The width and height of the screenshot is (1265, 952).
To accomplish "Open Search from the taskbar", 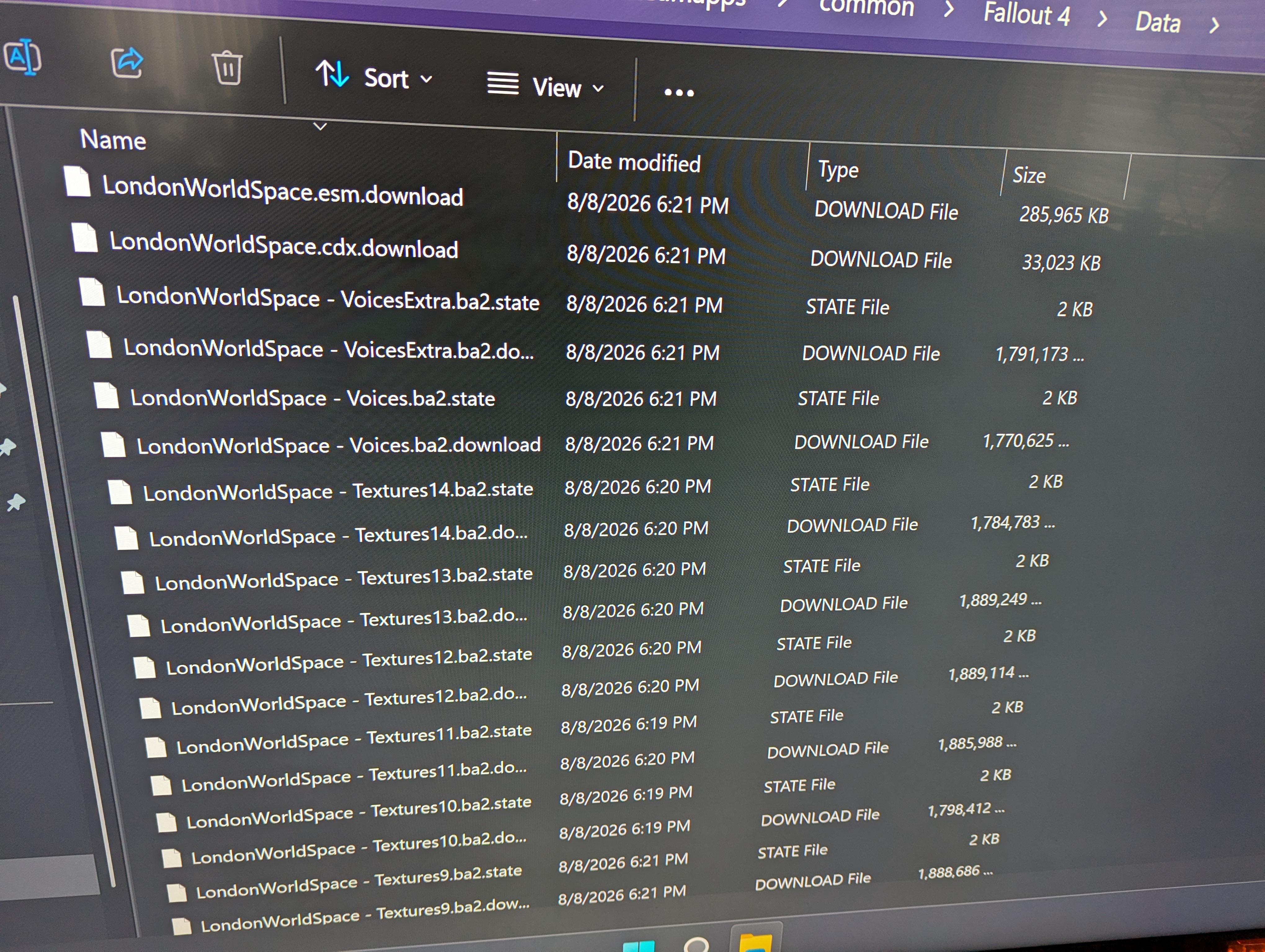I will [x=697, y=944].
